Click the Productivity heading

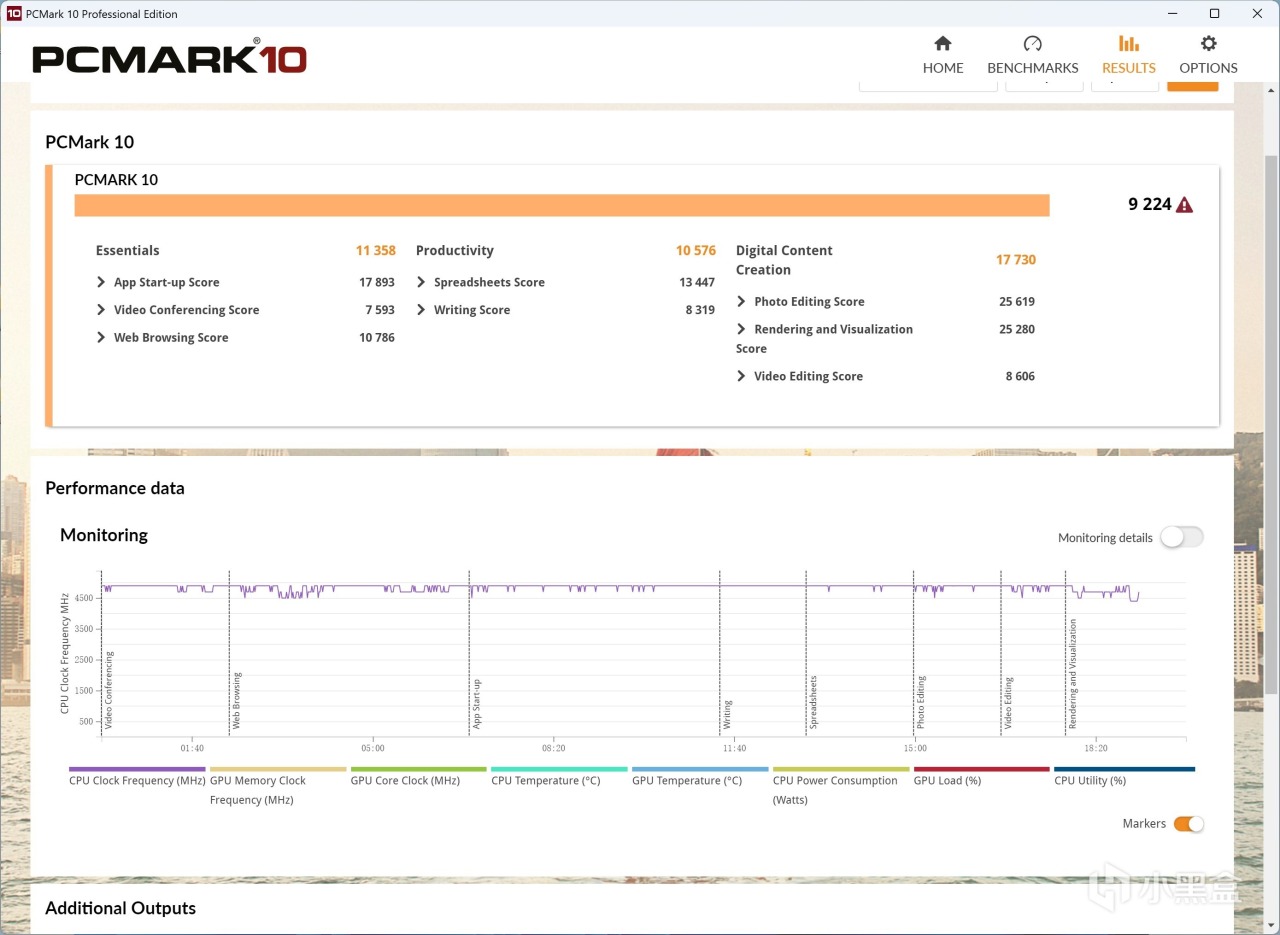click(x=455, y=251)
